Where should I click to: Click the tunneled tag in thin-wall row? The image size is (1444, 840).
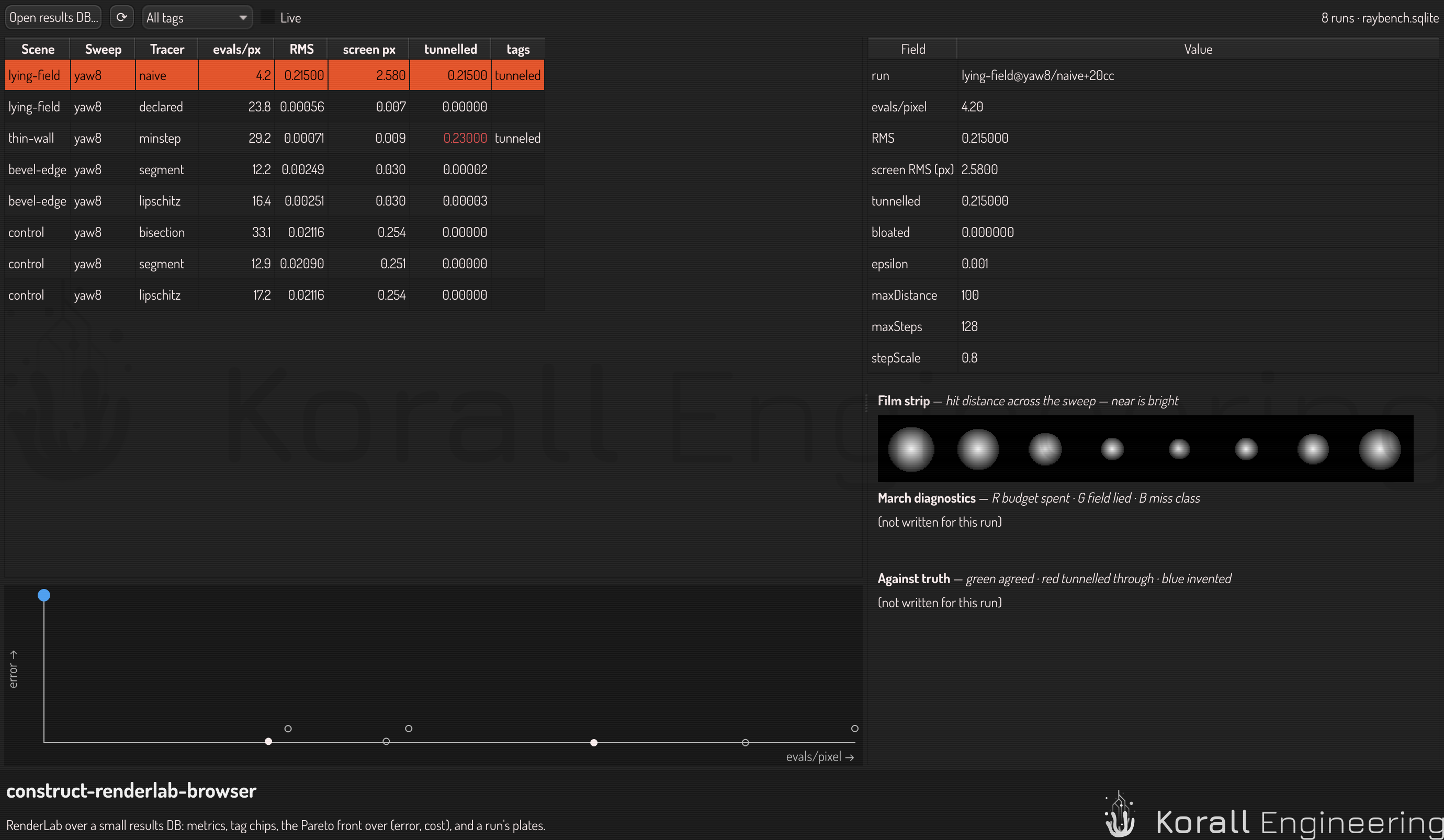pyautogui.click(x=517, y=138)
